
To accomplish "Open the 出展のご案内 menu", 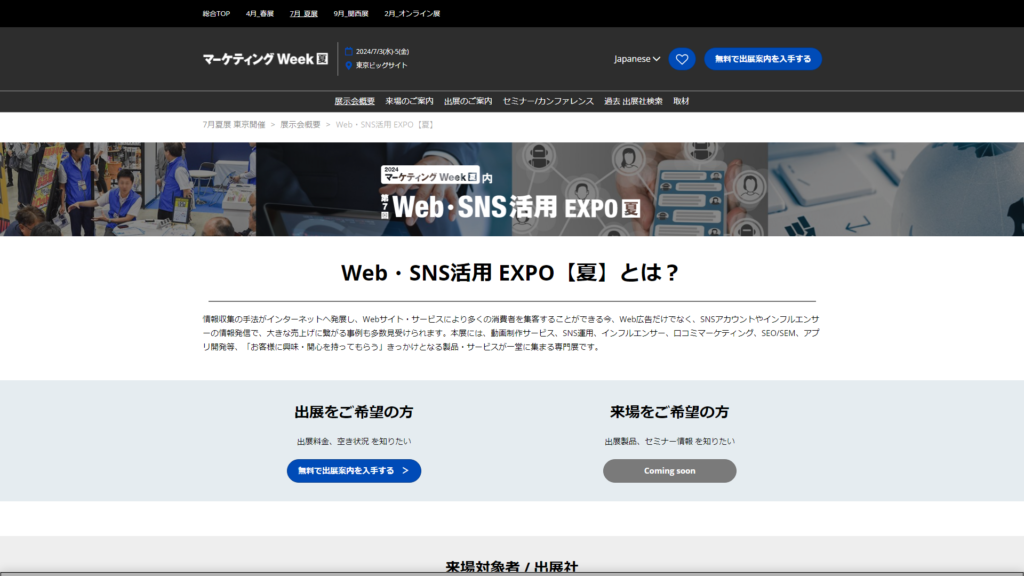I will 468,101.
